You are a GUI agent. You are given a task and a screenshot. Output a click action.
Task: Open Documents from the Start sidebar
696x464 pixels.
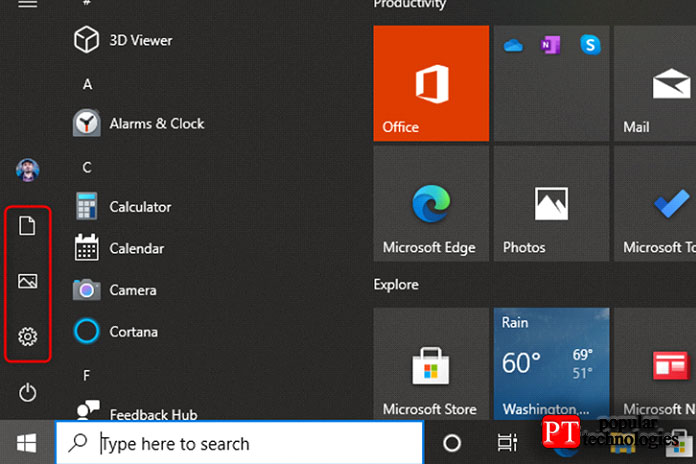27,226
